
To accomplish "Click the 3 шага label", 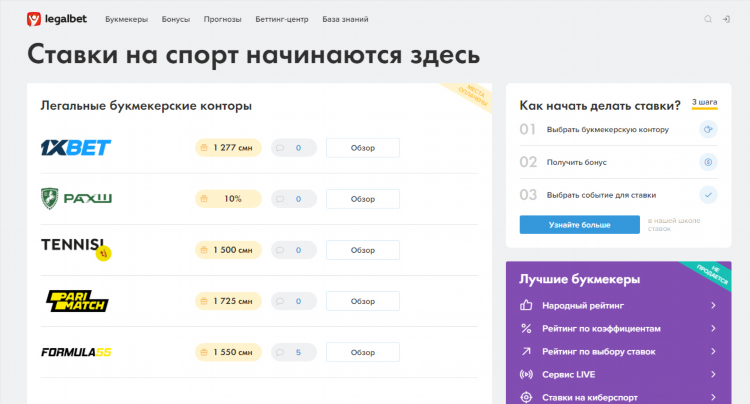I will [x=705, y=102].
